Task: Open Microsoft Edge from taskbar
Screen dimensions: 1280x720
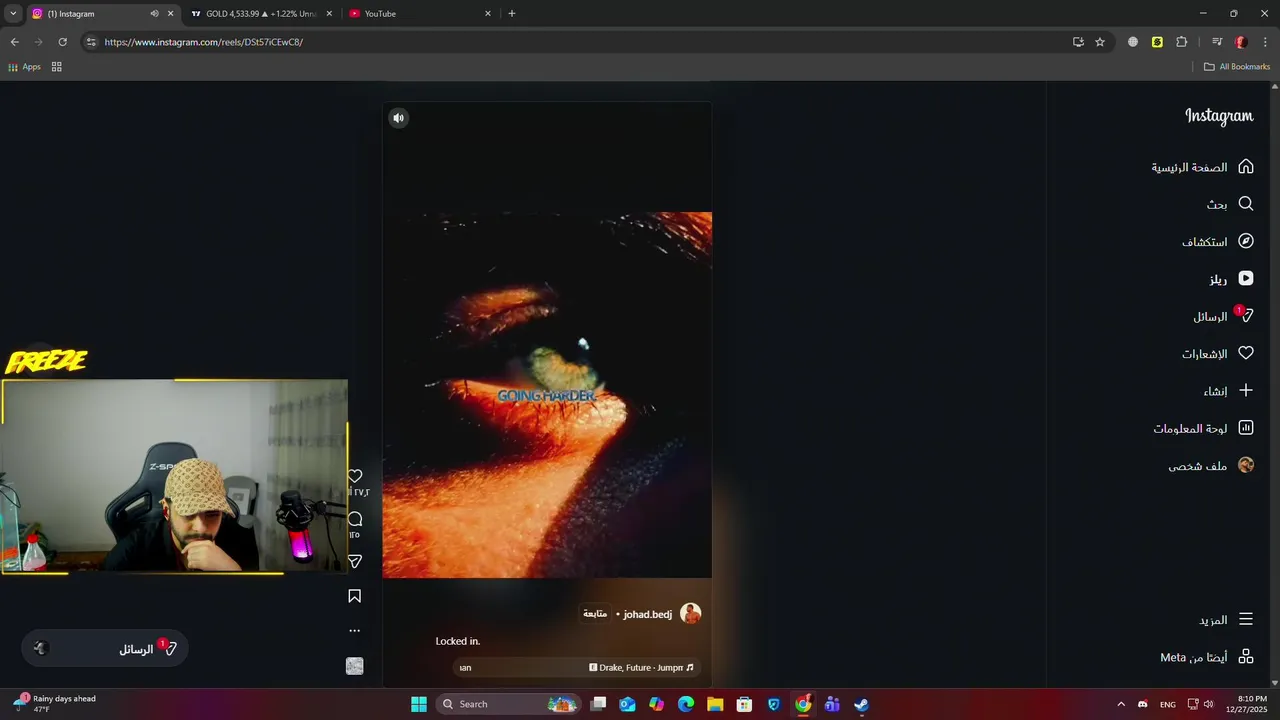Action: pyautogui.click(x=686, y=704)
